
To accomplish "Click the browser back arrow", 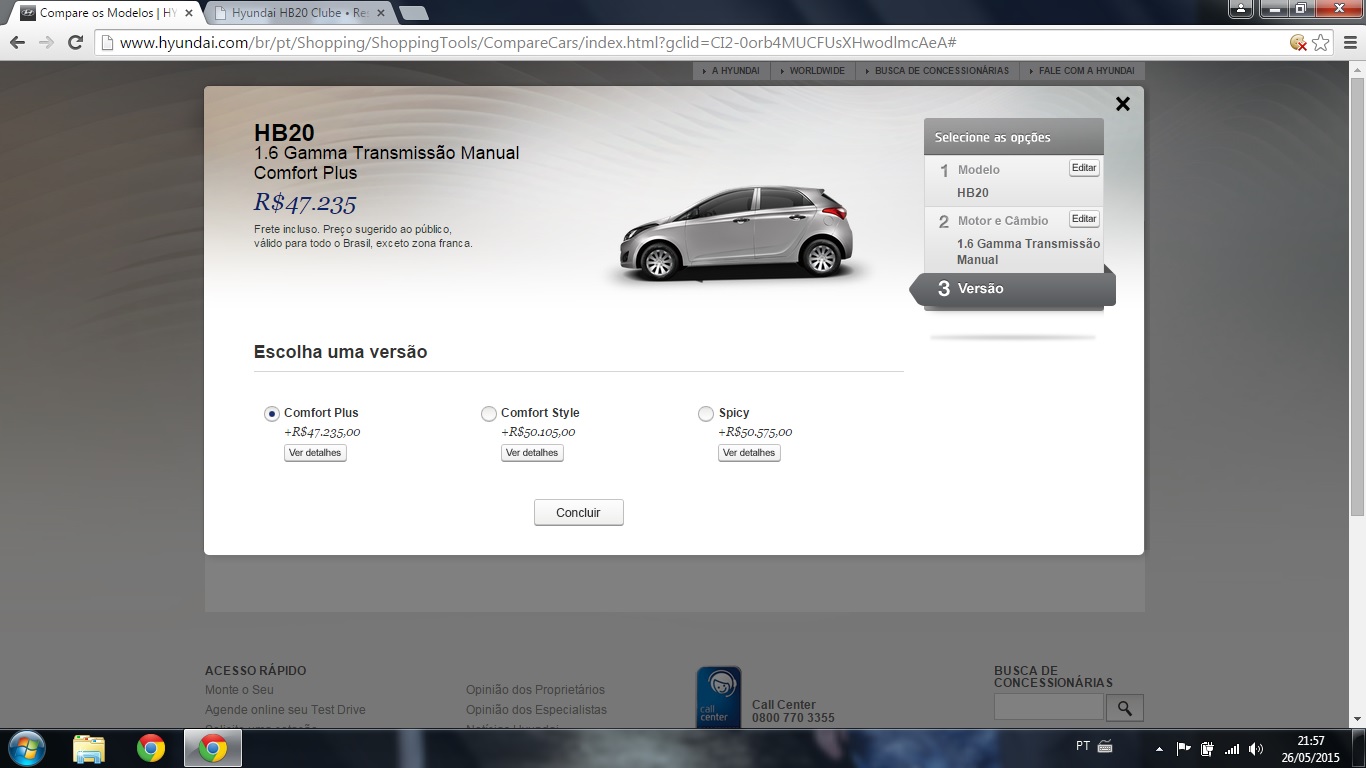I will click(17, 43).
